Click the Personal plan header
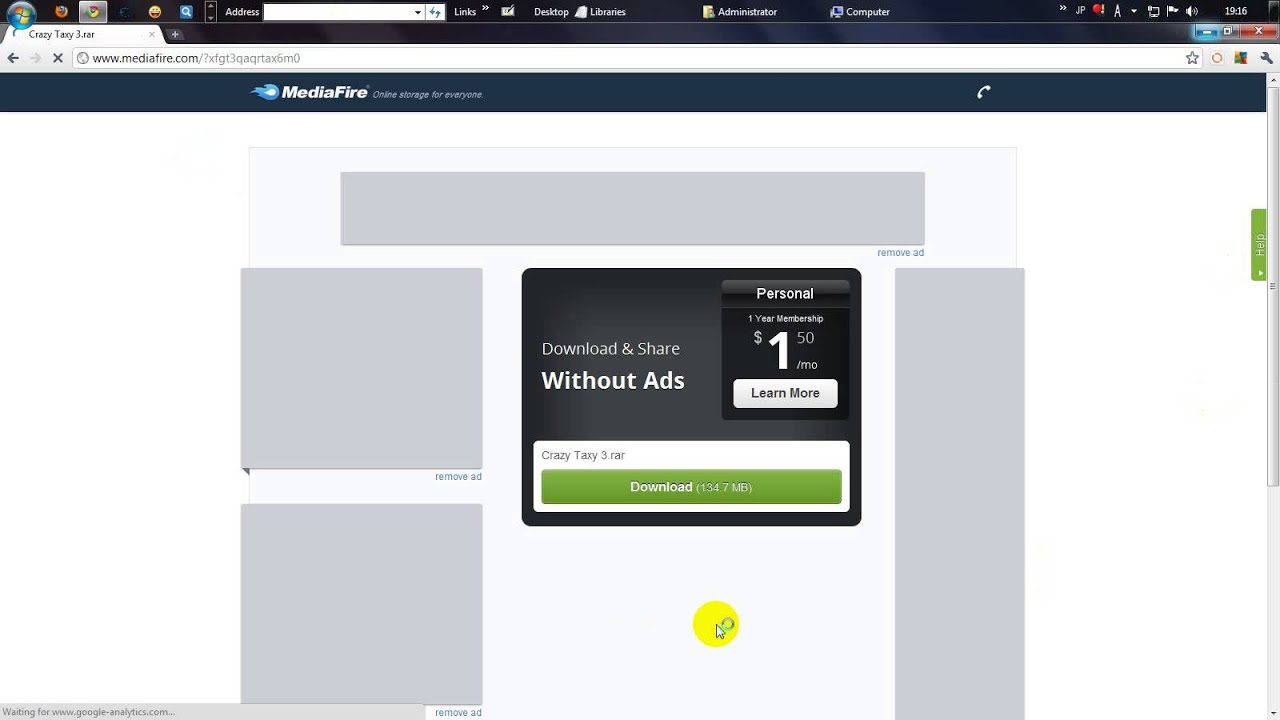 (x=785, y=293)
